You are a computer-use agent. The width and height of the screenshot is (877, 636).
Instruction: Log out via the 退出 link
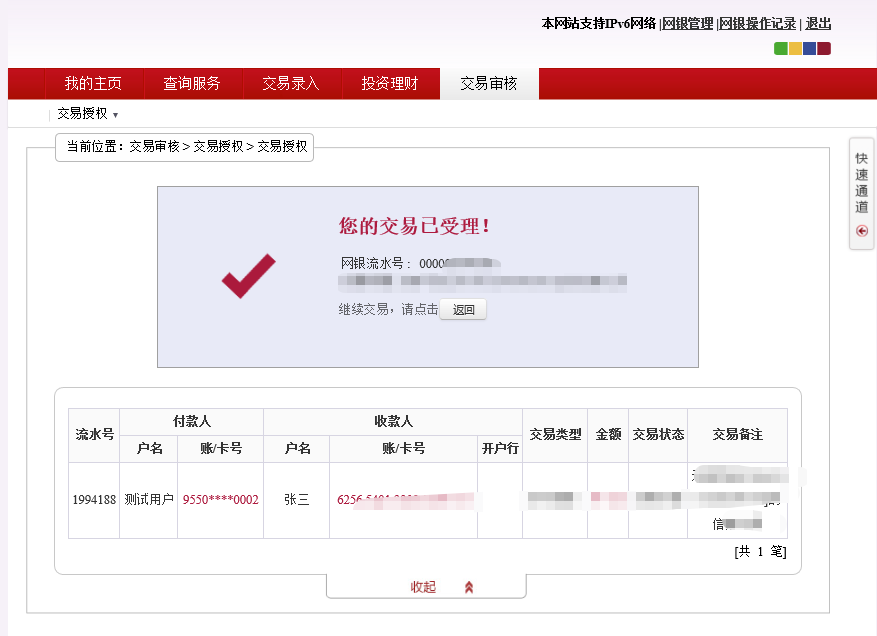click(818, 24)
